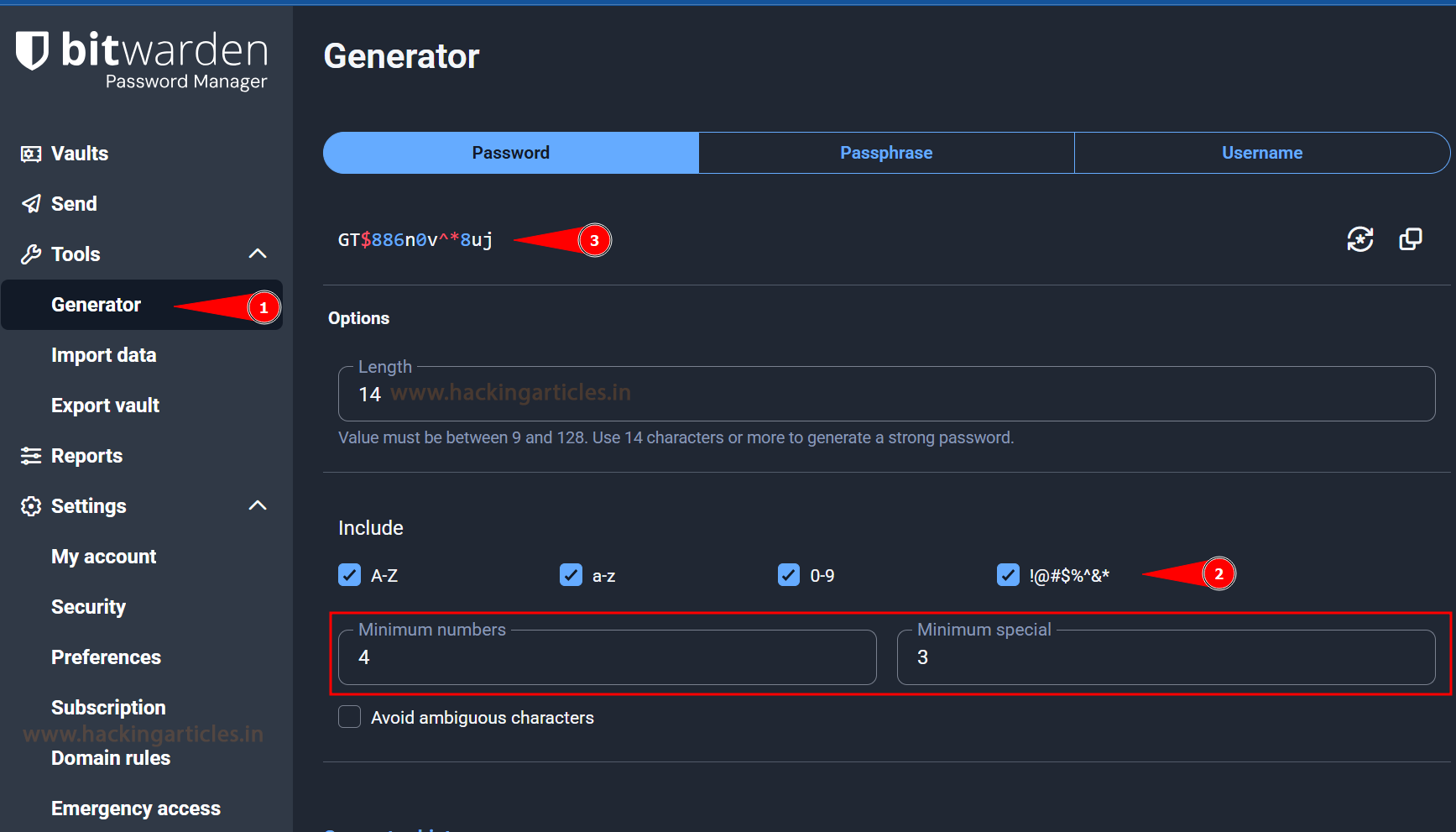Click the Minimum numbers input field

coord(607,657)
